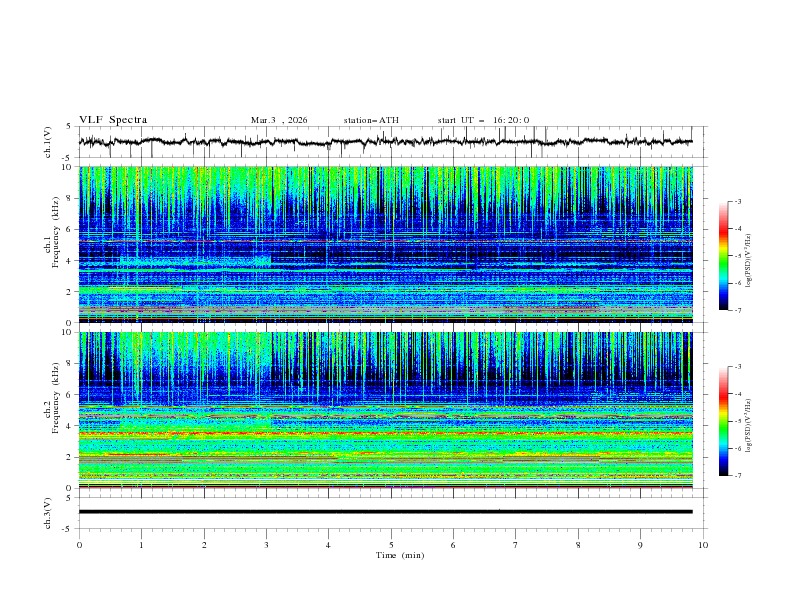This screenshot has width=792, height=612.
Task: Click the ch.1 voltage waveform trace
Action: (385, 142)
